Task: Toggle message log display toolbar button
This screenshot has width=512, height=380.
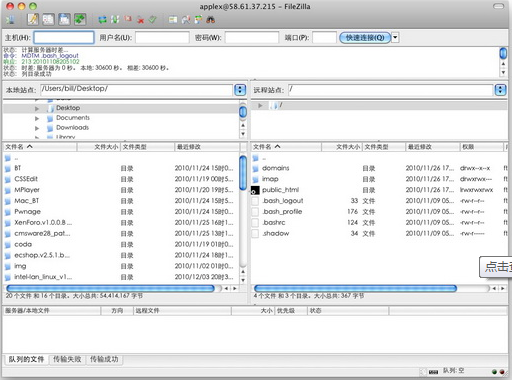Action: [x=33, y=19]
